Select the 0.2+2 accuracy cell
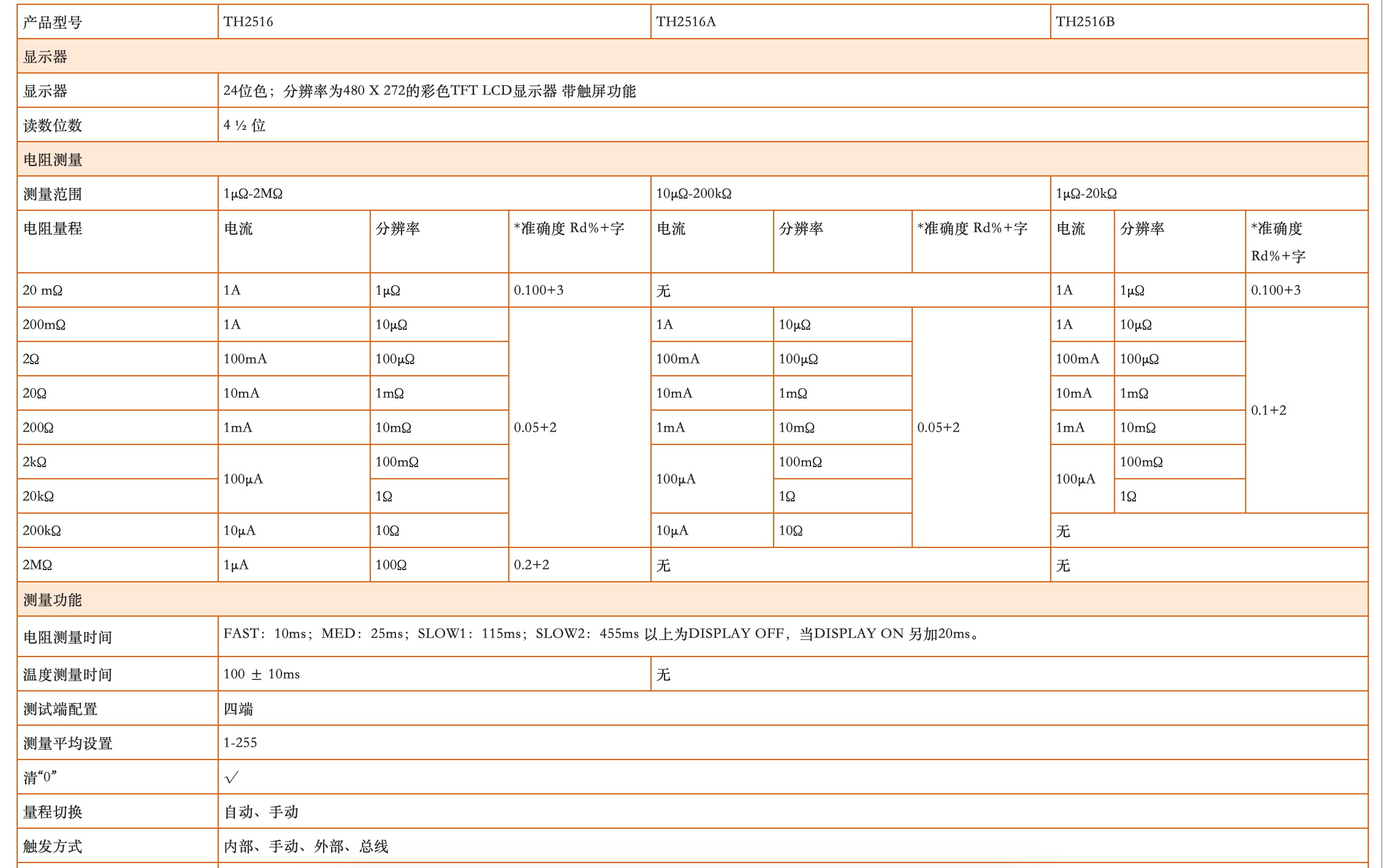This screenshot has height=868, width=1383. click(579, 565)
